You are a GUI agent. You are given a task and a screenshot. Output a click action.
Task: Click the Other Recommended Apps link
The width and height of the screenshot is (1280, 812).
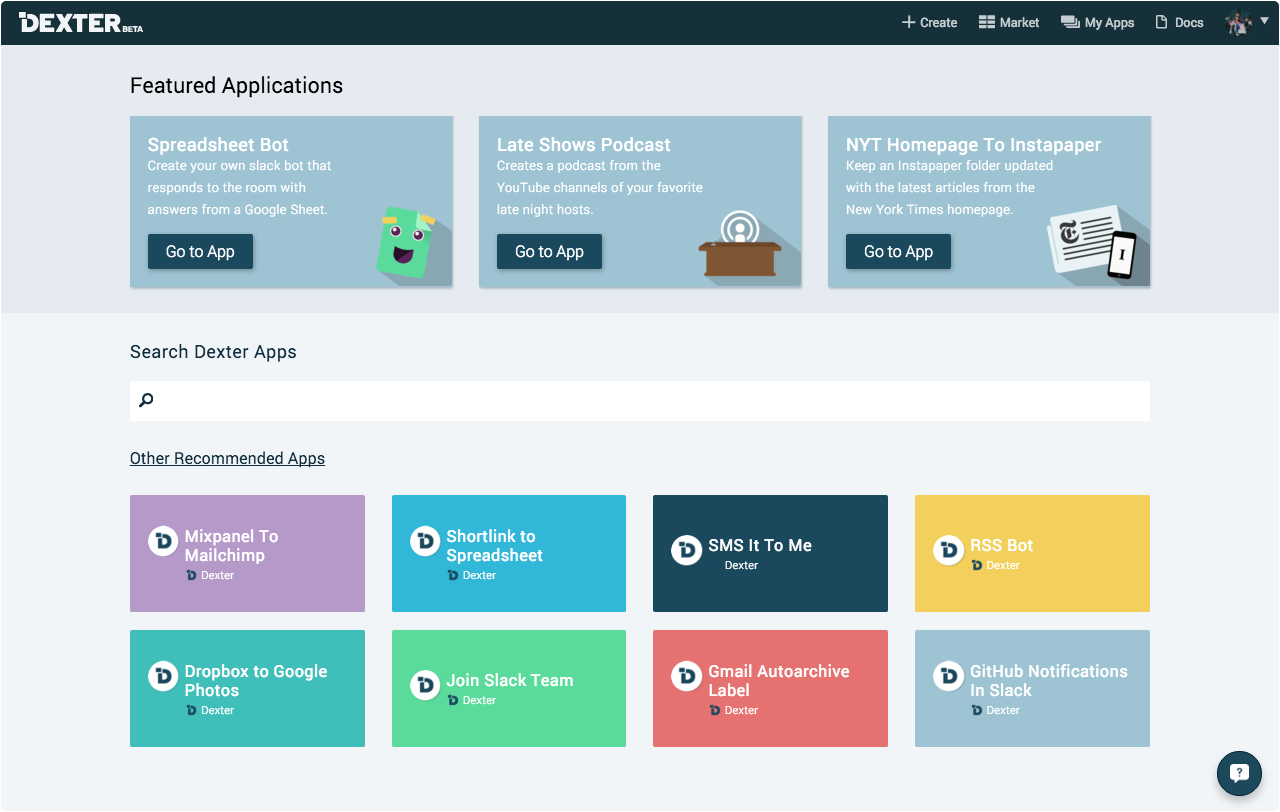227,458
